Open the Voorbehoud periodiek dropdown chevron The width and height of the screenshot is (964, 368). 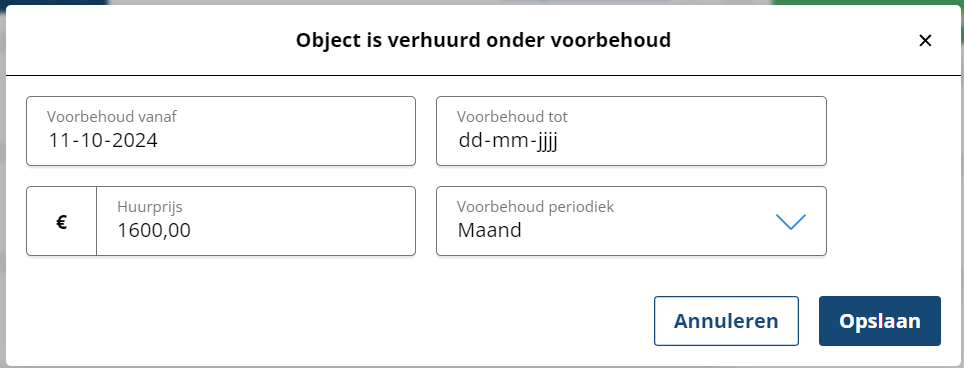(x=791, y=222)
